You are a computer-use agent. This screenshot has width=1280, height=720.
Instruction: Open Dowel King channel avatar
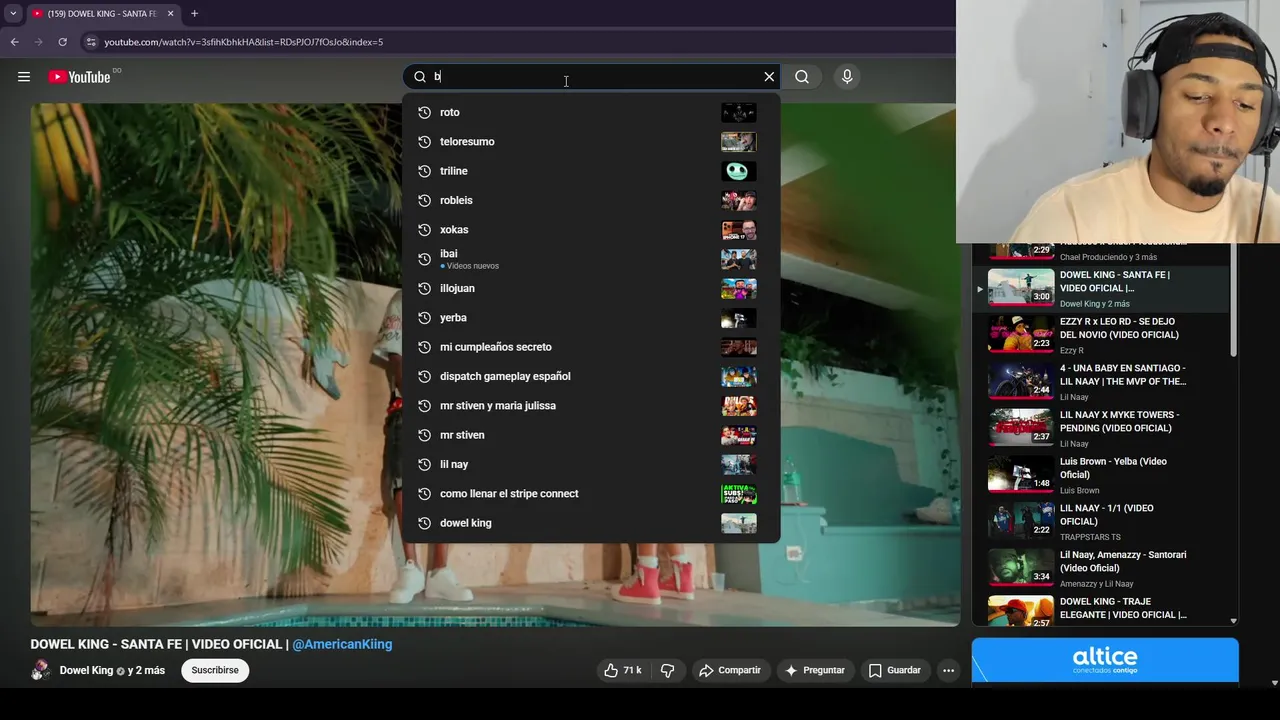(41, 670)
